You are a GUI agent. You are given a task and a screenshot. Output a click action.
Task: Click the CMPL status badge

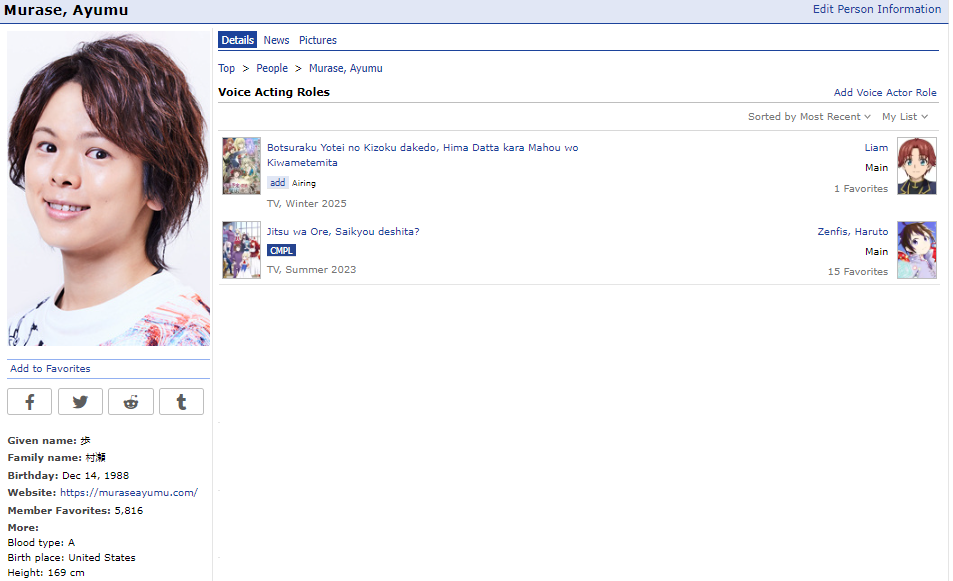pos(281,250)
